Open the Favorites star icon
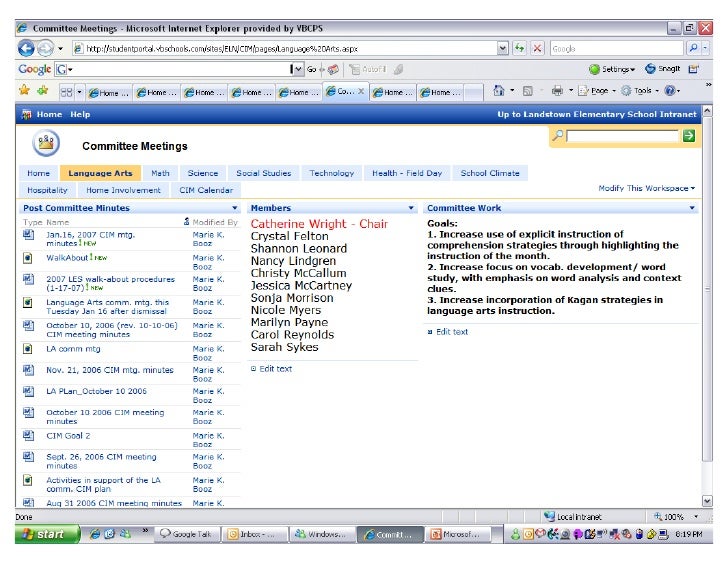 click(24, 91)
